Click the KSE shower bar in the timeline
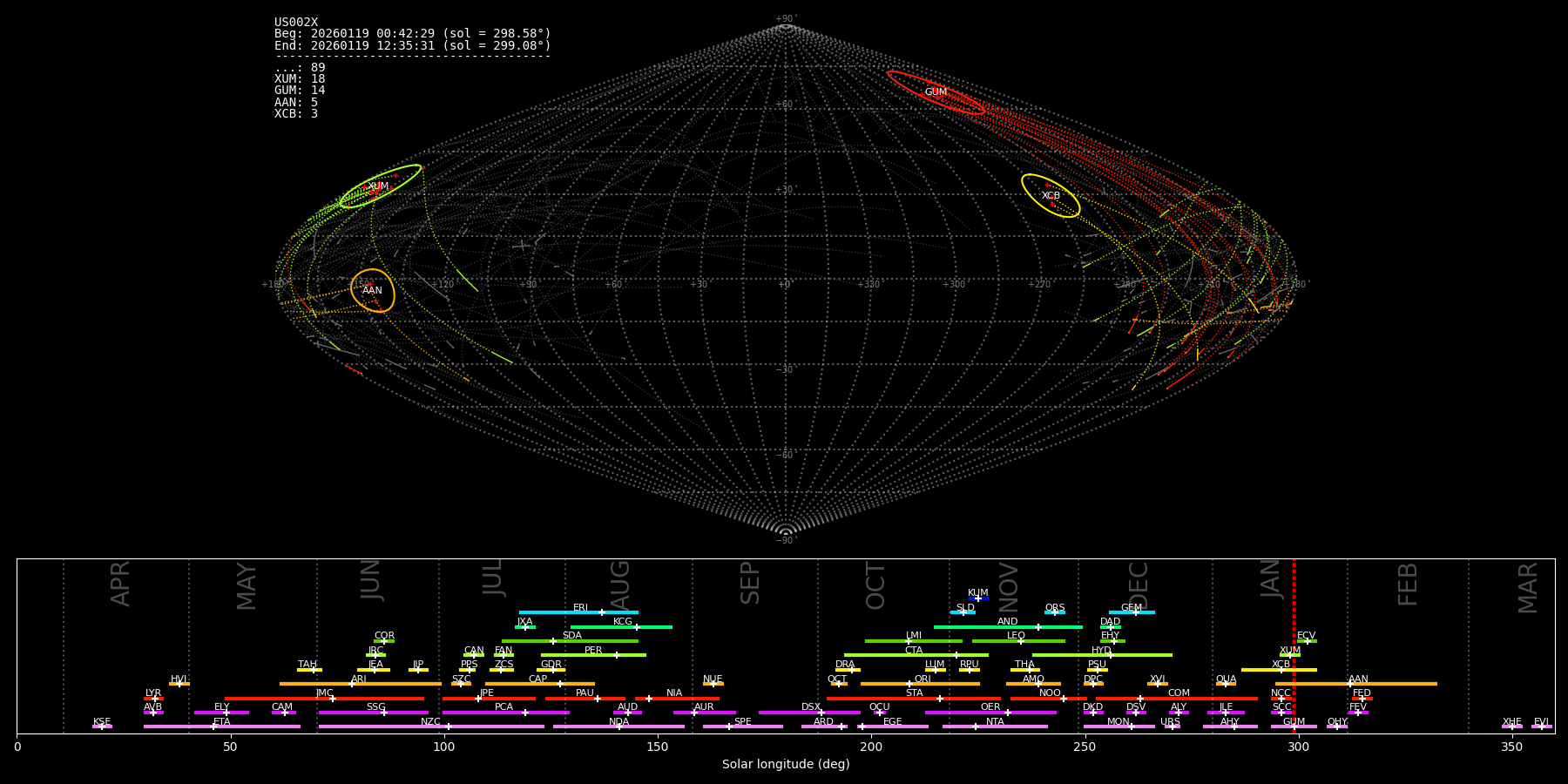Viewport: 1568px width, 784px height. point(102,727)
